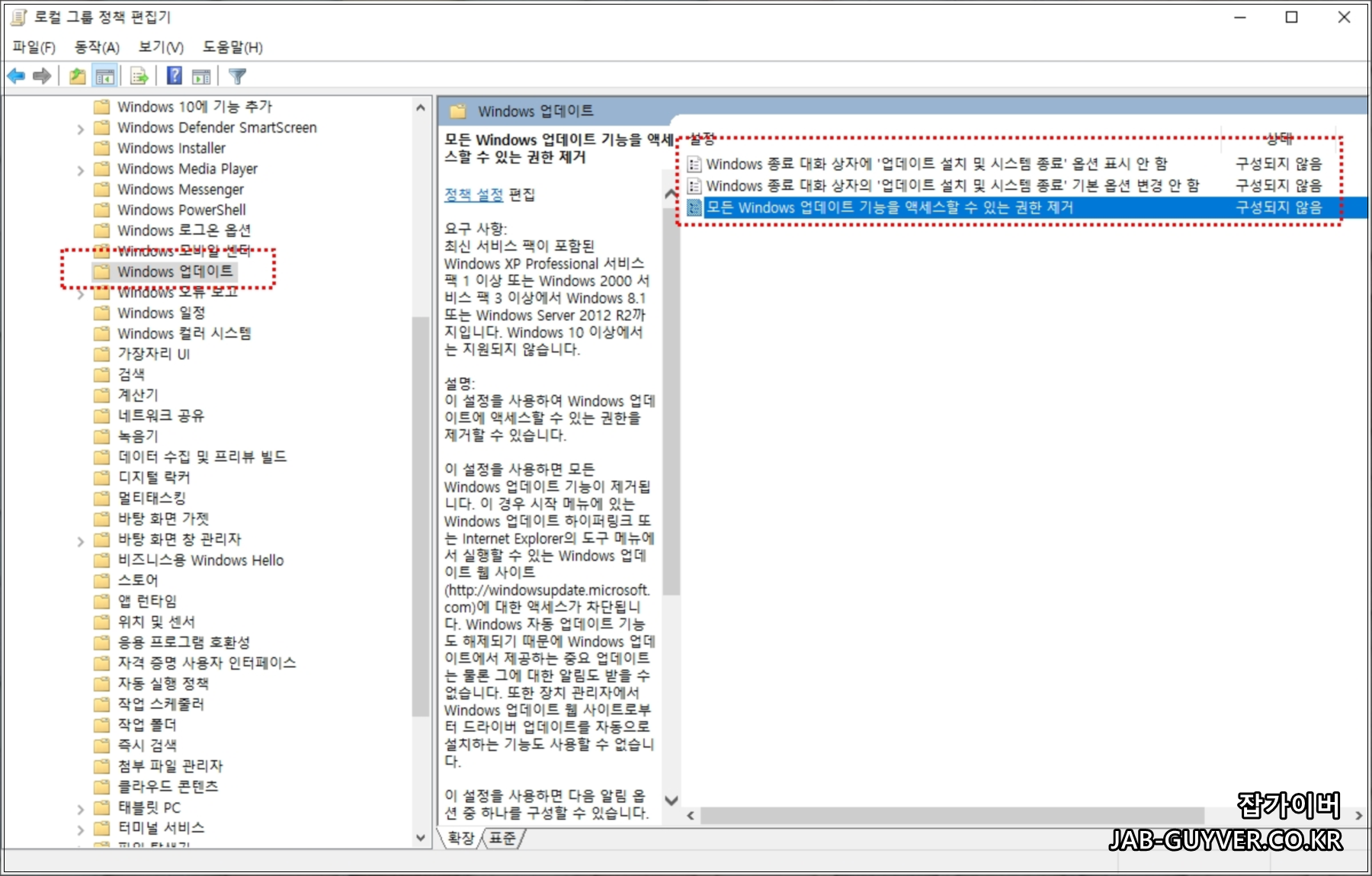Click tree scrollbar up arrow
The width and height of the screenshot is (1372, 876).
coord(421,108)
